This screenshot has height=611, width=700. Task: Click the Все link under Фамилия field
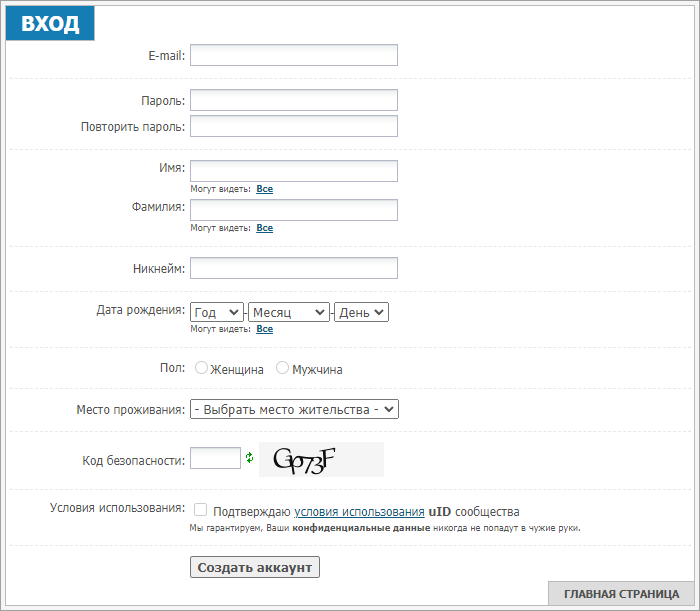coord(265,228)
